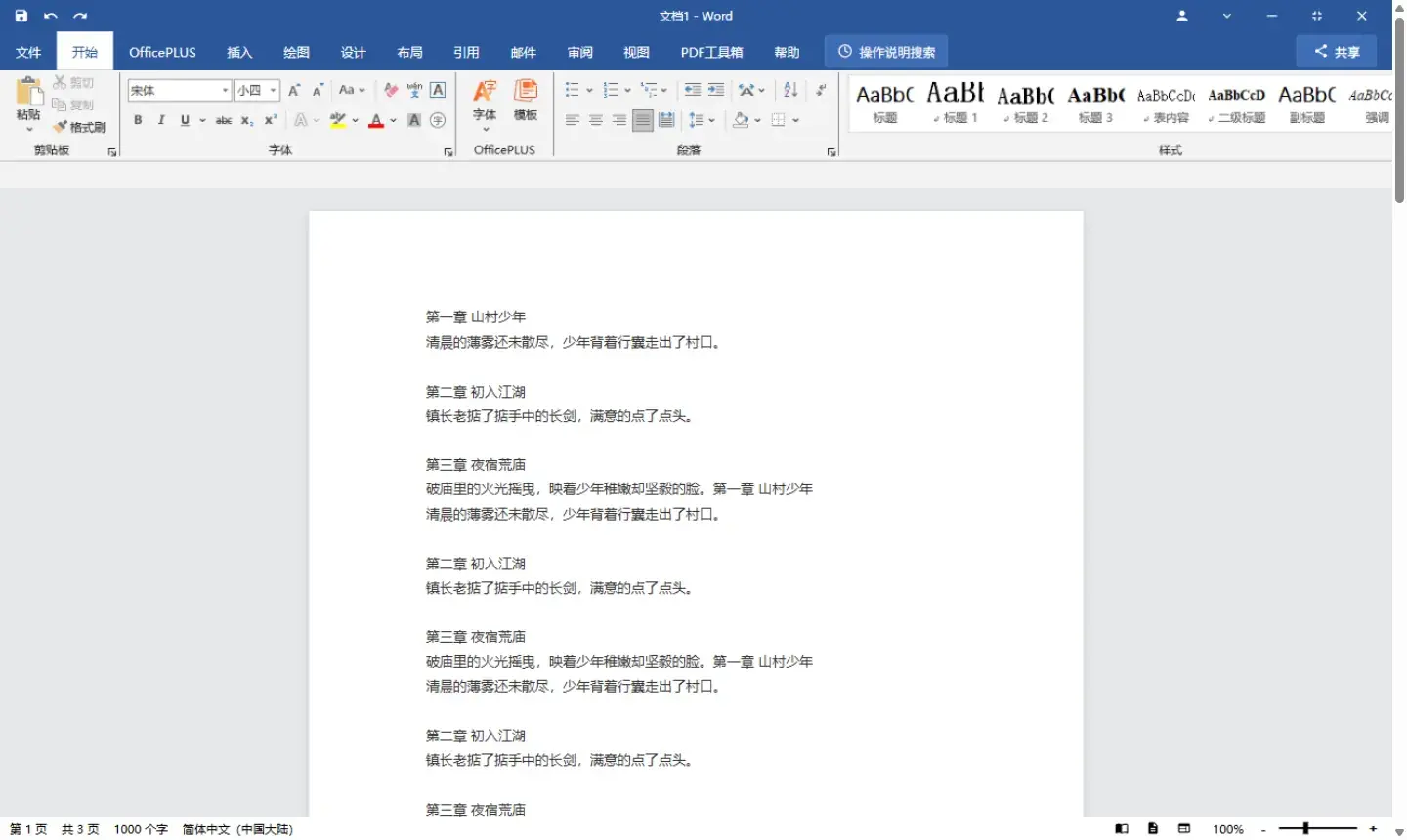Decrease the paragraph indent
This screenshot has height=840, width=1407.
pos(693,90)
